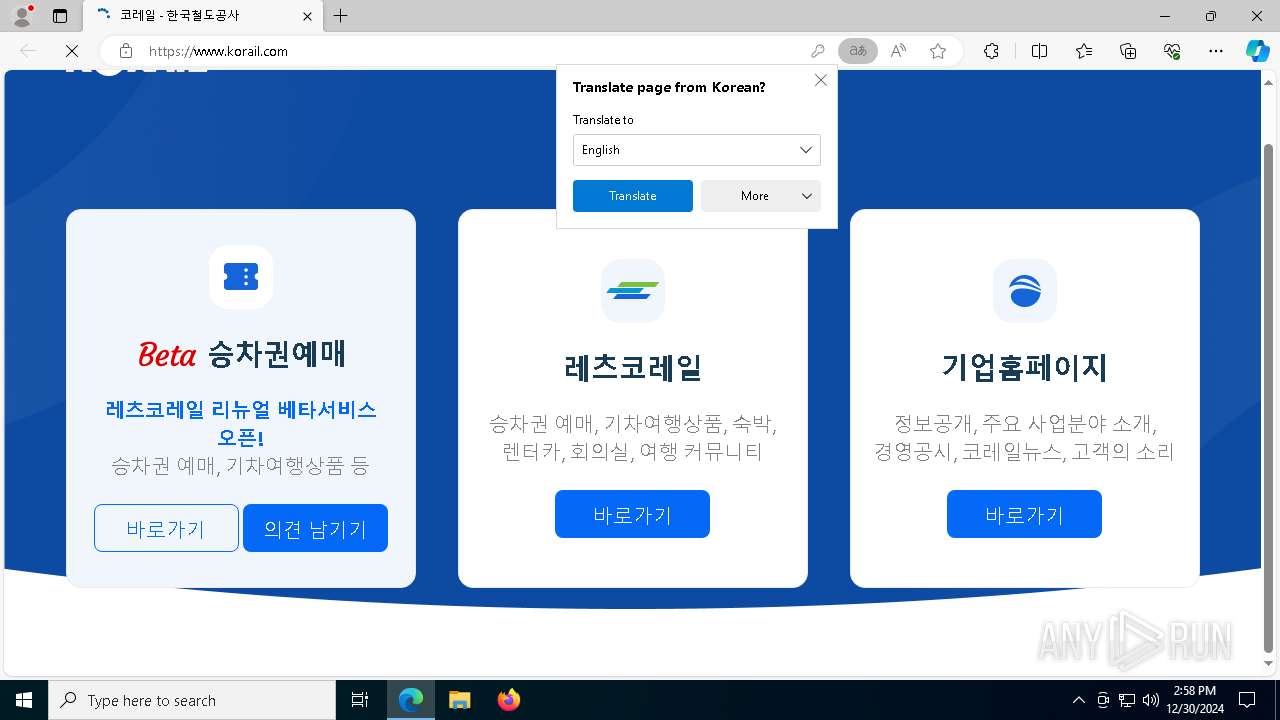Screen dimensions: 1280x720
Task: Close the translate popup
Action: (821, 80)
